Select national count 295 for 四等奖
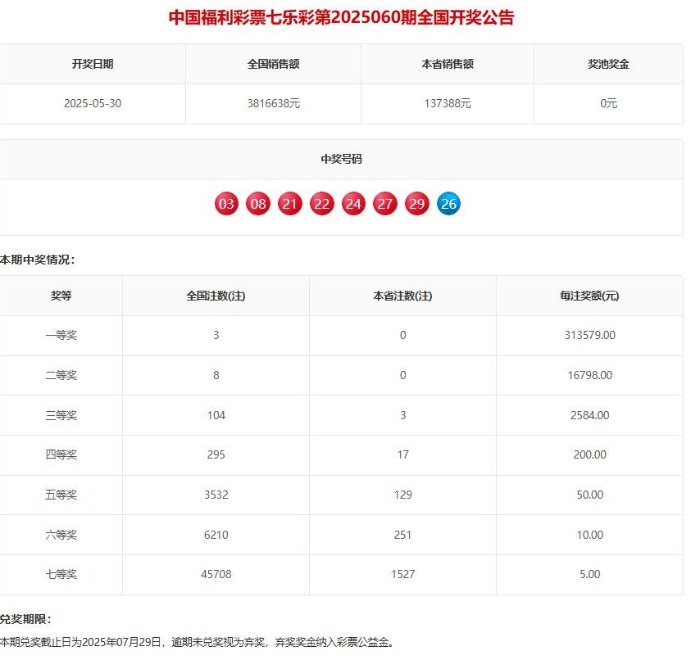The height and width of the screenshot is (660, 700). 216,455
